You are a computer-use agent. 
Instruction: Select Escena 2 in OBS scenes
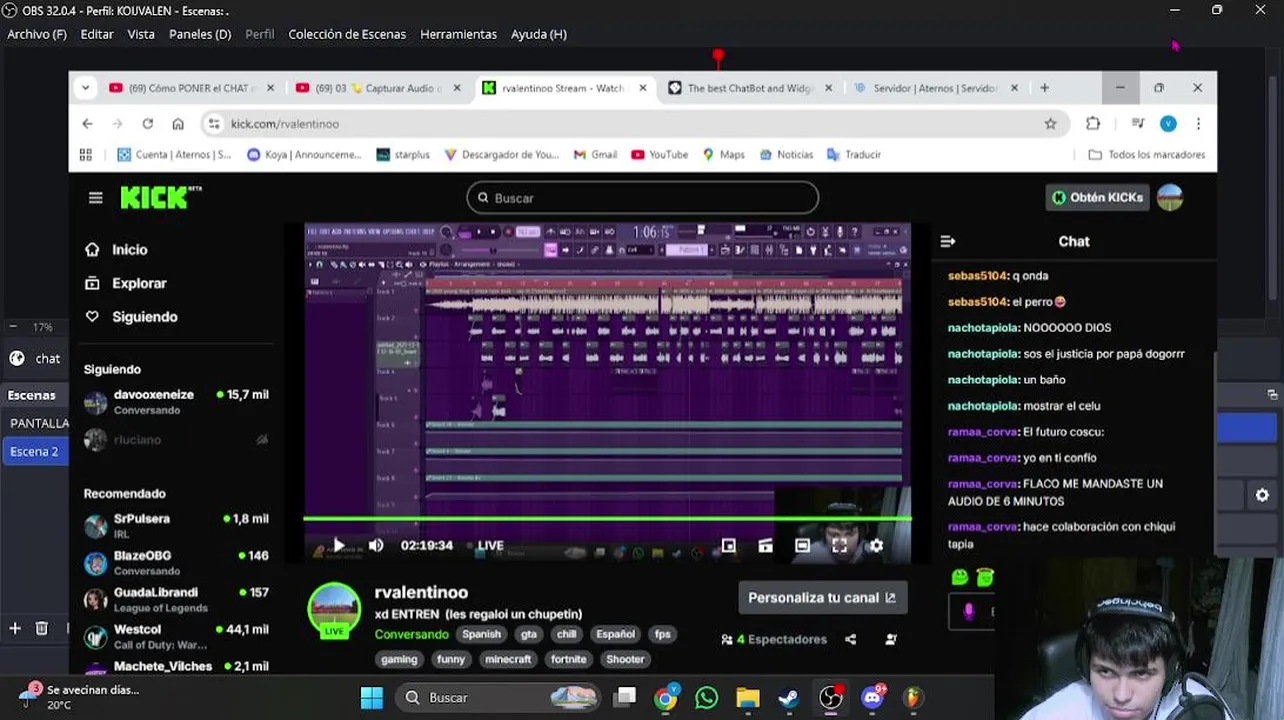coord(34,451)
